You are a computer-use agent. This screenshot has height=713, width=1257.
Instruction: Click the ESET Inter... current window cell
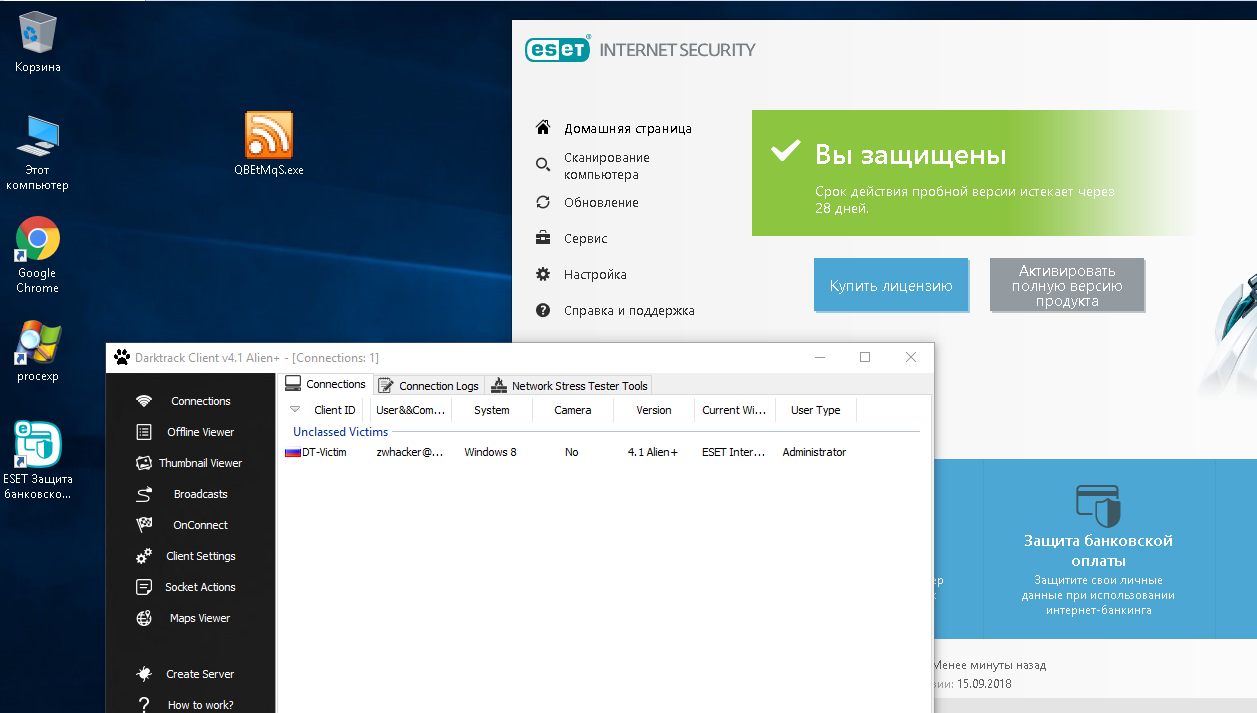[734, 452]
